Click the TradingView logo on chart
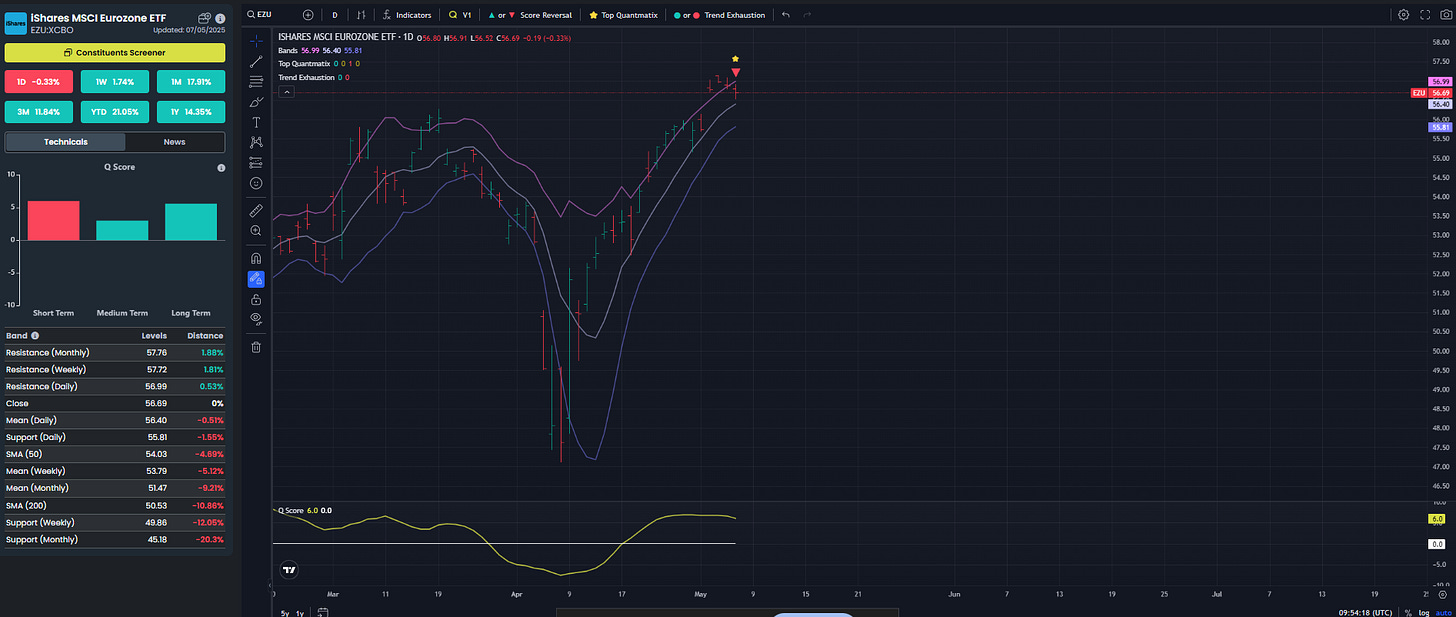1456x617 pixels. (x=289, y=570)
